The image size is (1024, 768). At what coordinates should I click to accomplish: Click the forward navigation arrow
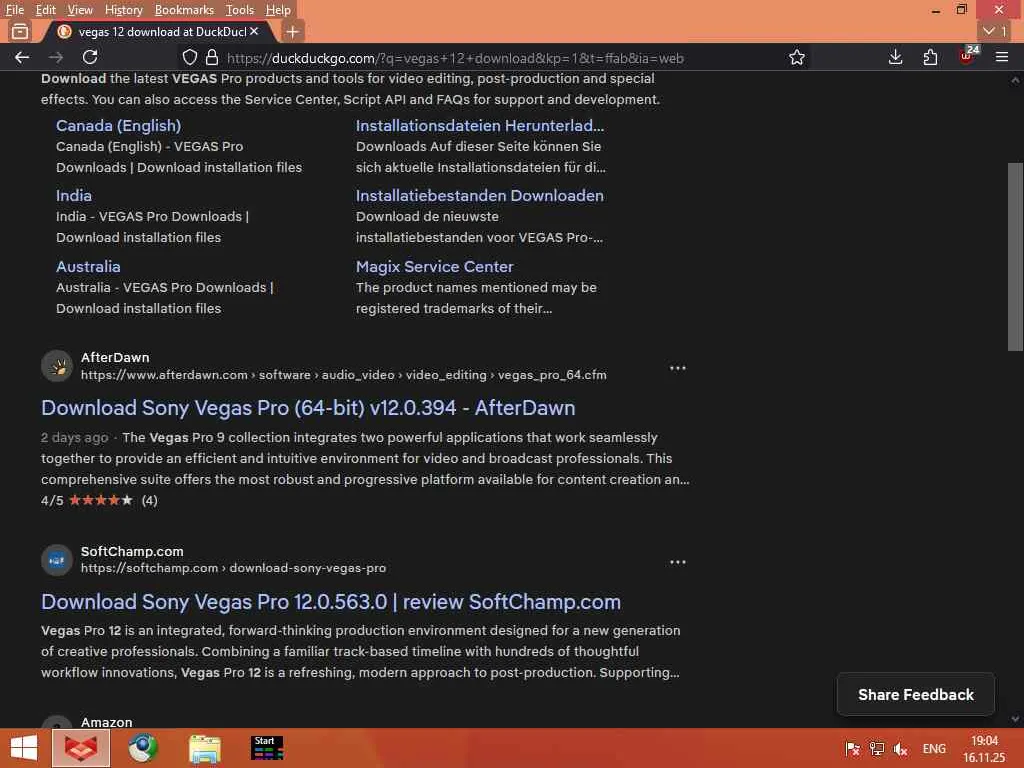coord(56,57)
